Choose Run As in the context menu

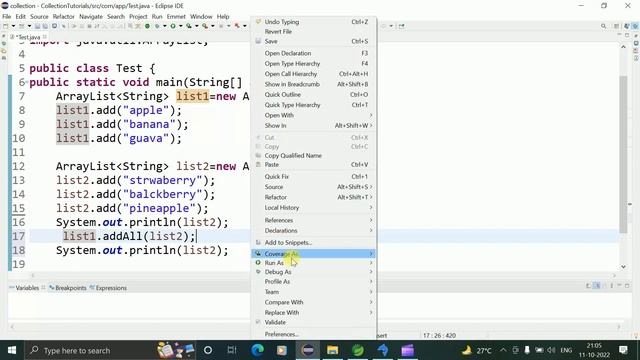[x=313, y=263]
